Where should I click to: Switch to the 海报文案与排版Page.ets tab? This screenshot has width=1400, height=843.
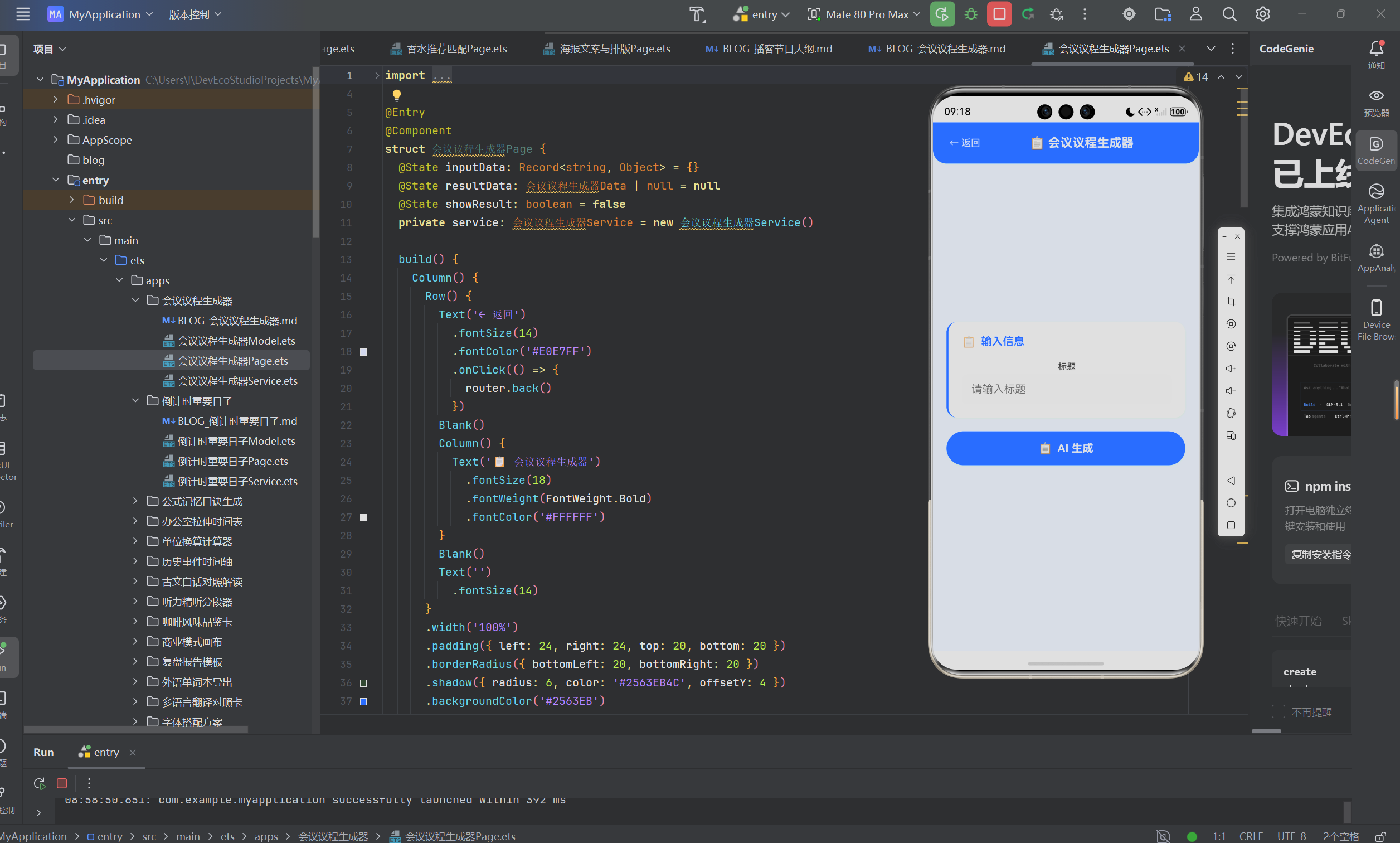[607, 49]
